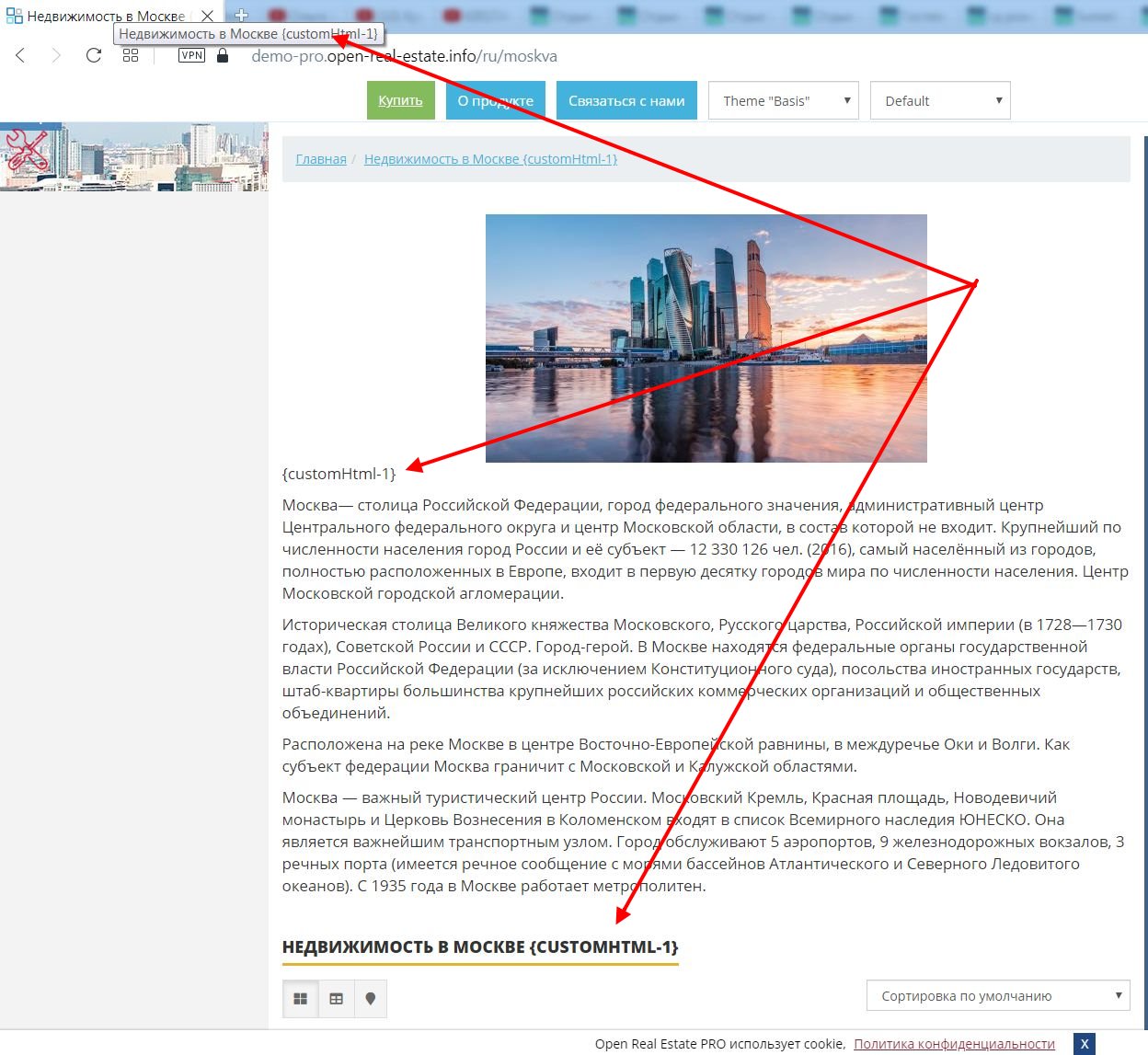This screenshot has width=1148, height=1055.
Task: Switch to table listing view icon
Action: pyautogui.click(x=336, y=999)
